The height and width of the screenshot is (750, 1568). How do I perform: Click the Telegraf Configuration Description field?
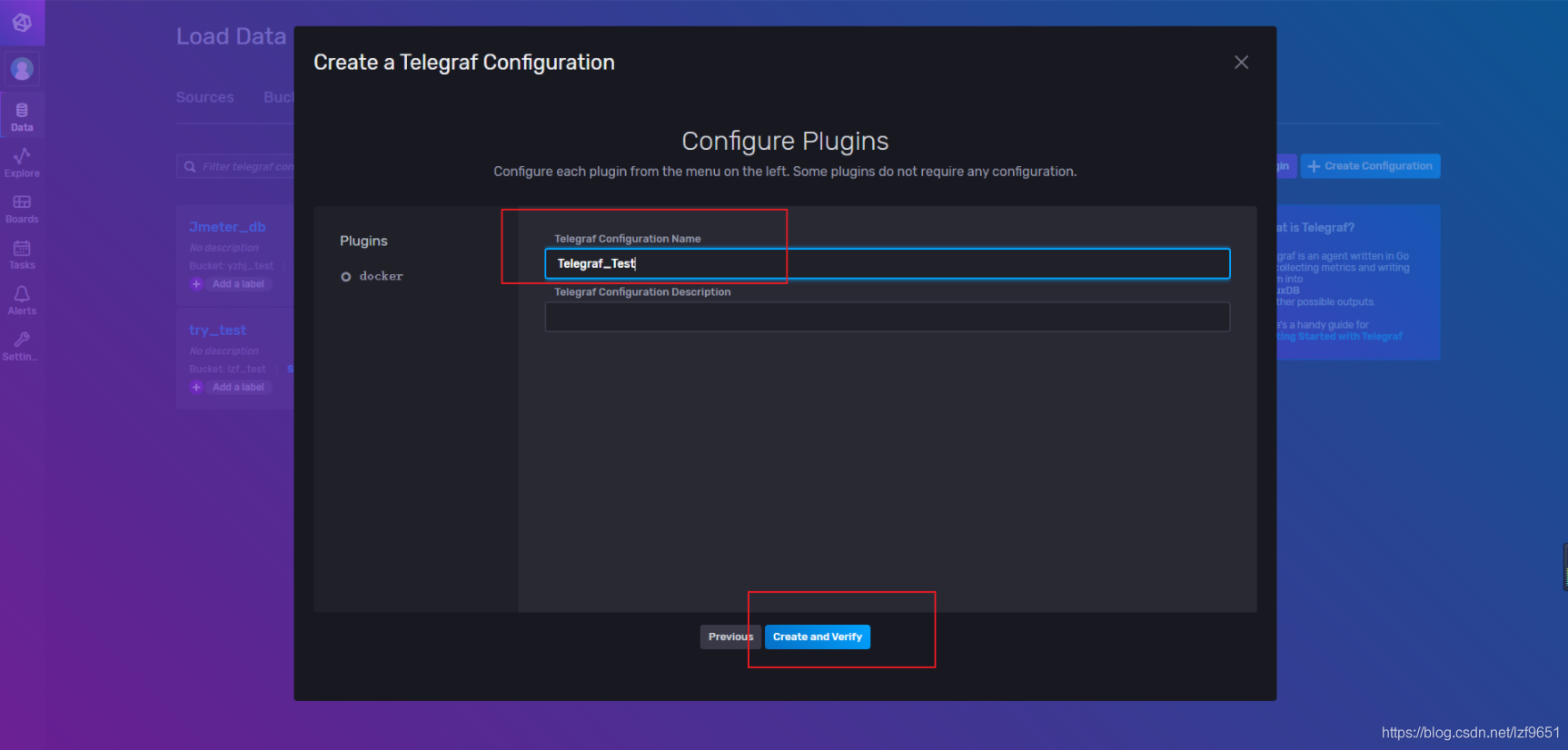point(887,317)
